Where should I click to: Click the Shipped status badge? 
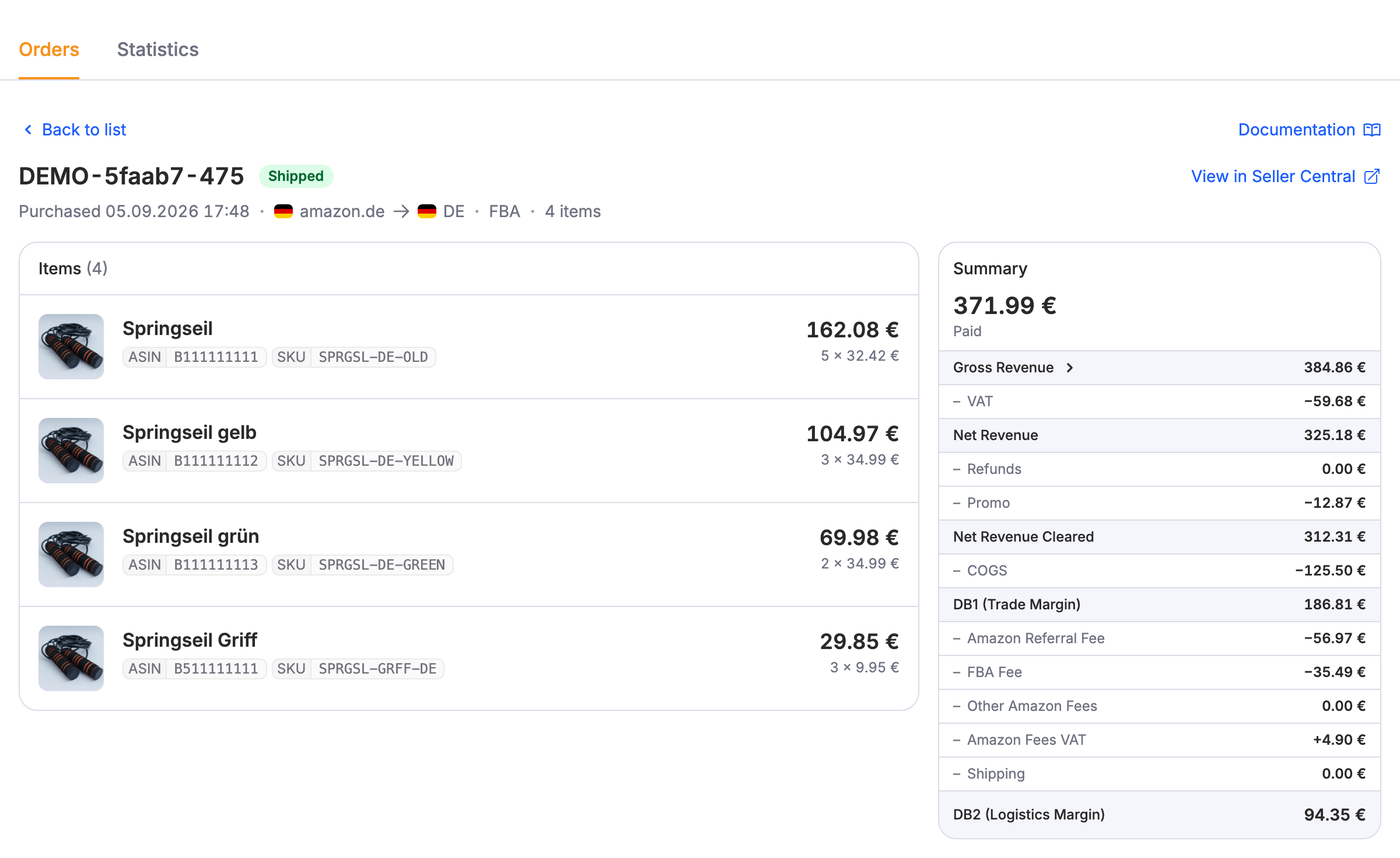click(x=296, y=176)
